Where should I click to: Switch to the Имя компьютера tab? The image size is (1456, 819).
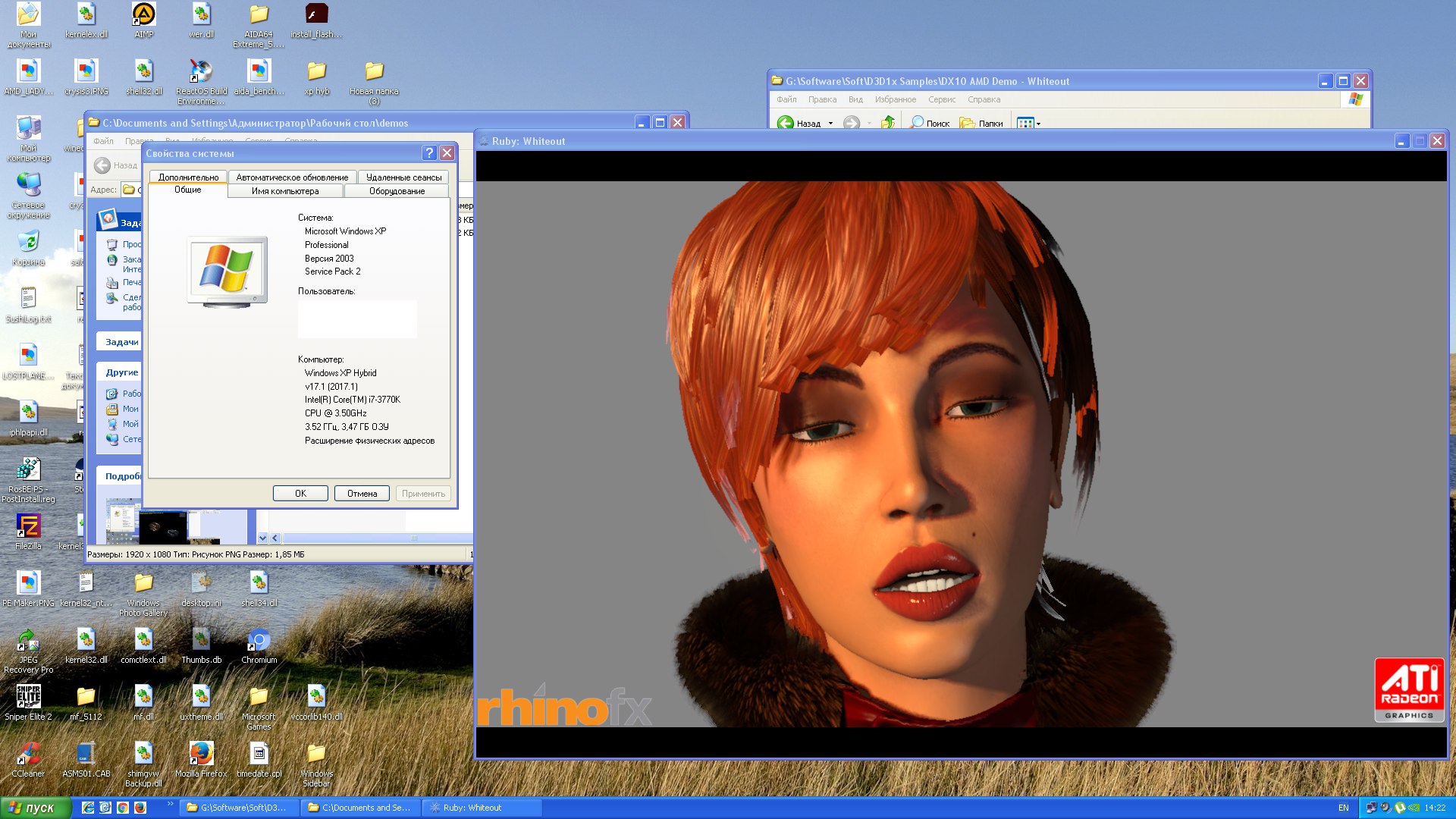285,191
